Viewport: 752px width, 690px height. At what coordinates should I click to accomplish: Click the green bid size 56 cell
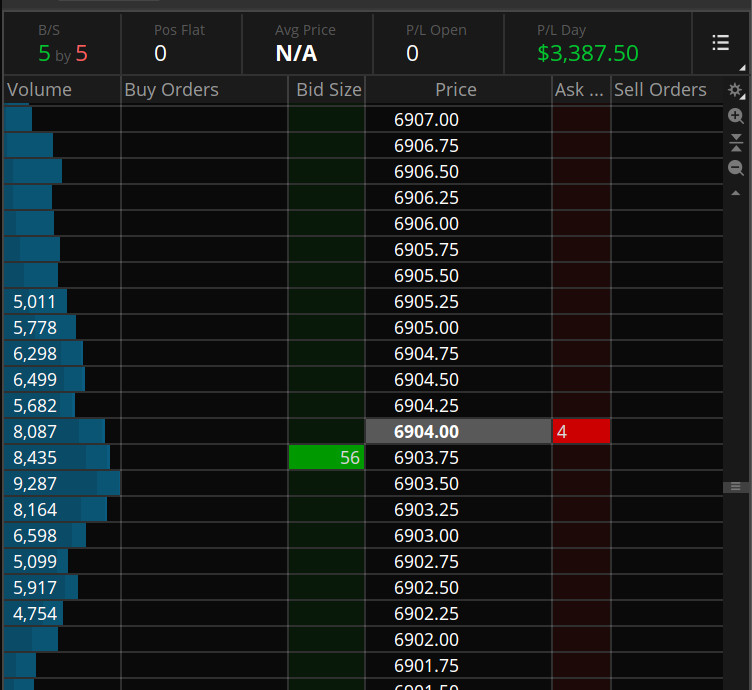[326, 457]
